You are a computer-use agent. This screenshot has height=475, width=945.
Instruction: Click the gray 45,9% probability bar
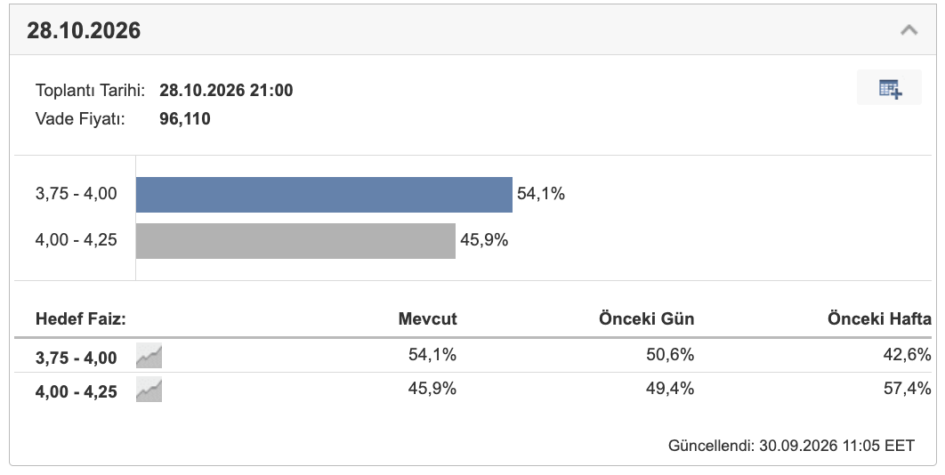click(x=296, y=241)
